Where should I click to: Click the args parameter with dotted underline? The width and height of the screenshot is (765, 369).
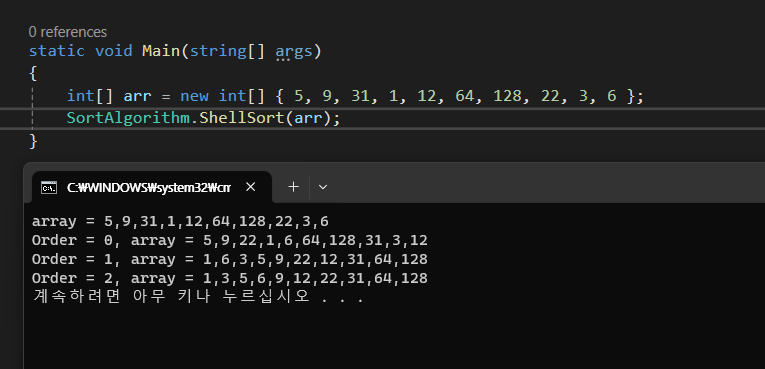[294, 51]
